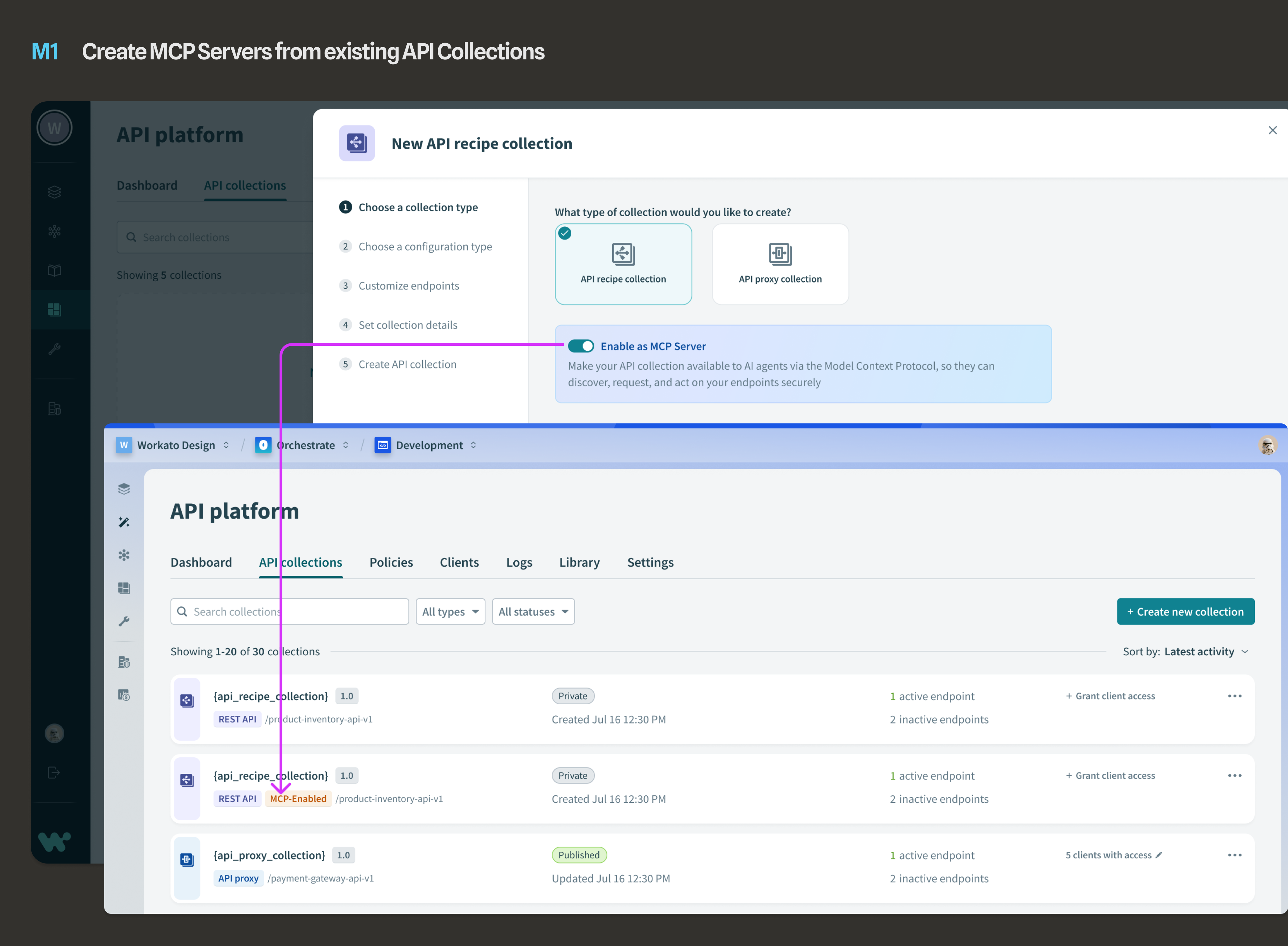This screenshot has height=946, width=1288.
Task: Open the Logs tab
Action: click(x=519, y=563)
